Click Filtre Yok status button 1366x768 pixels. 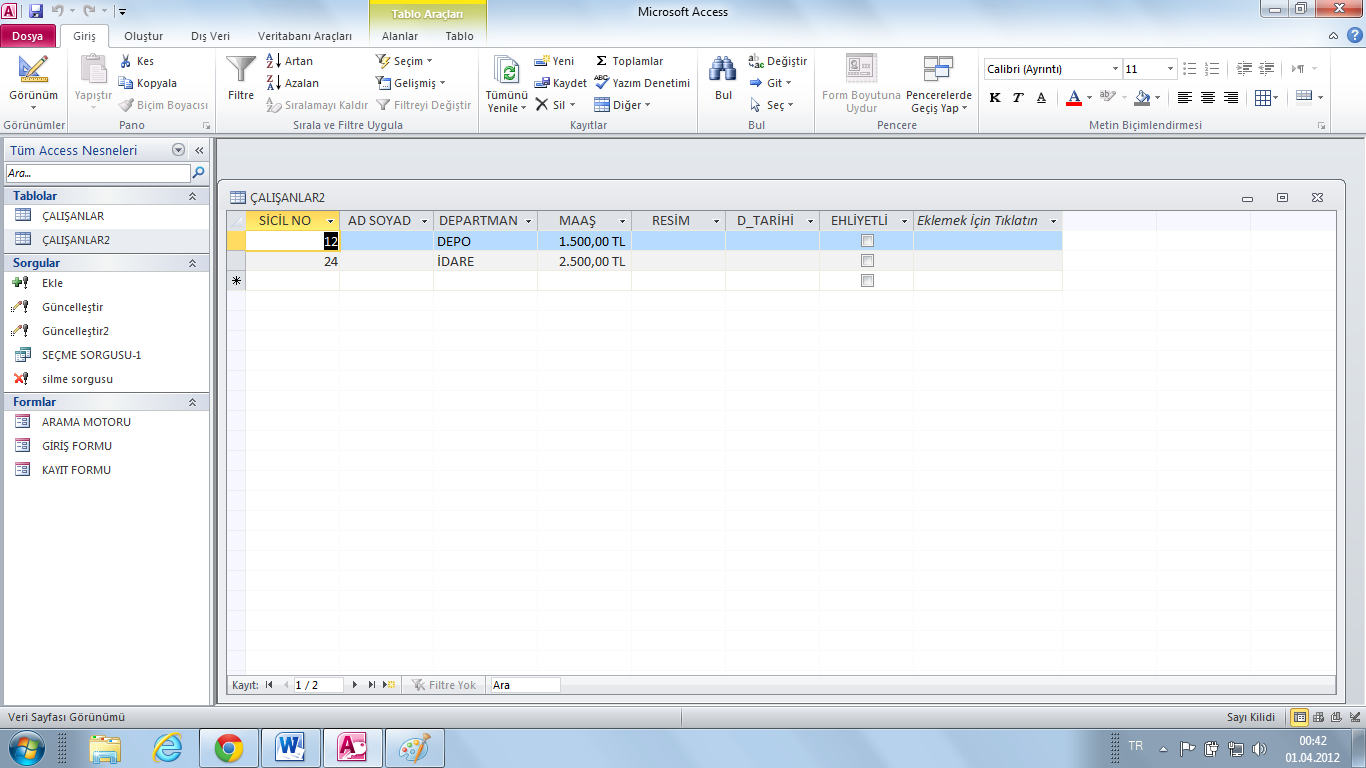point(445,685)
